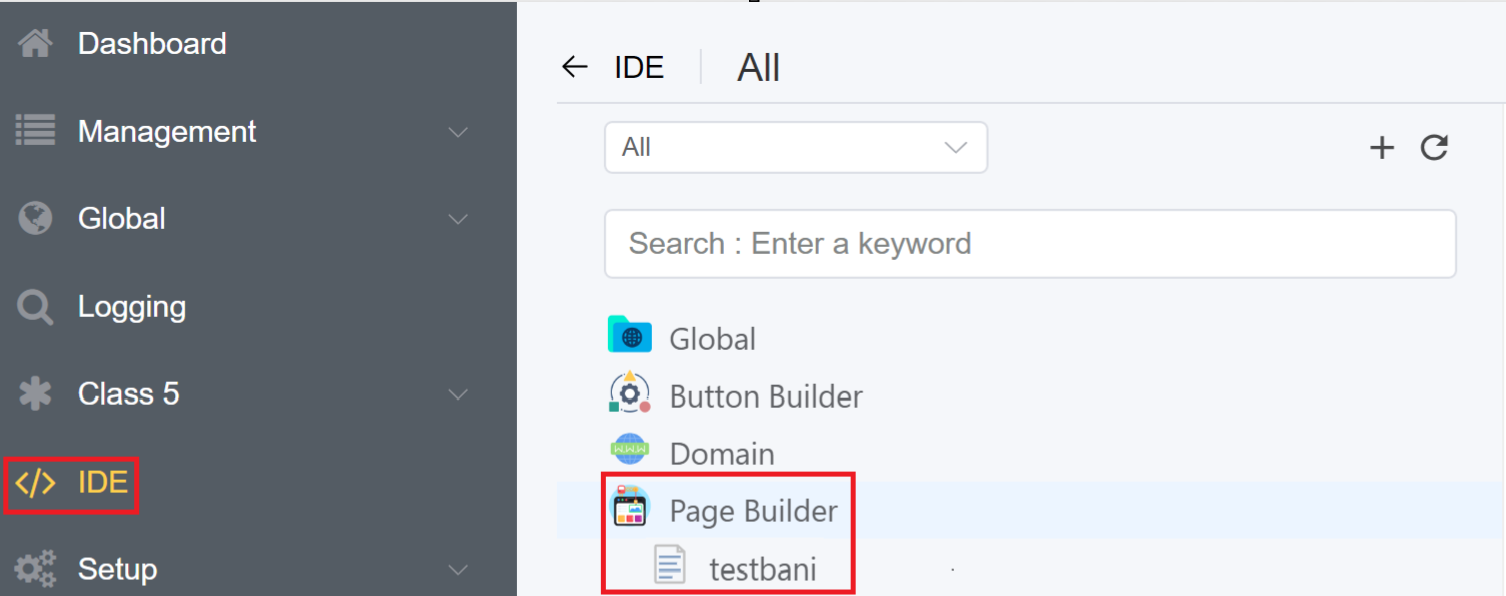This screenshot has width=1506, height=596.
Task: Open Dashboard from the sidebar
Action: (x=152, y=44)
